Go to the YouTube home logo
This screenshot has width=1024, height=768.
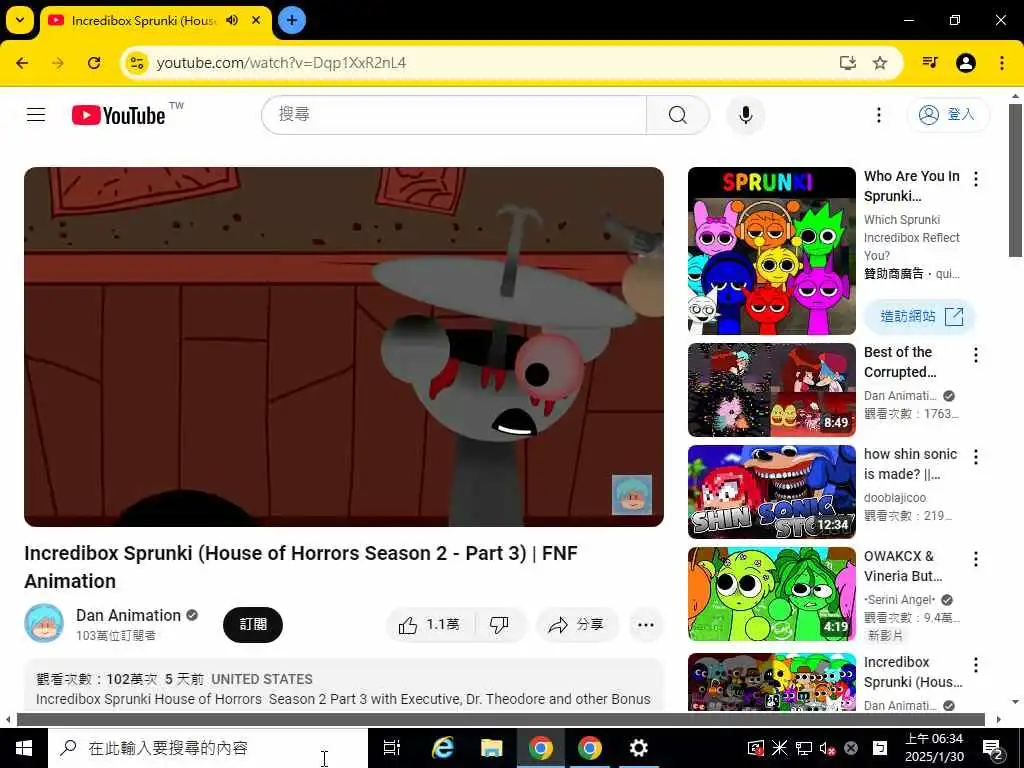click(118, 115)
